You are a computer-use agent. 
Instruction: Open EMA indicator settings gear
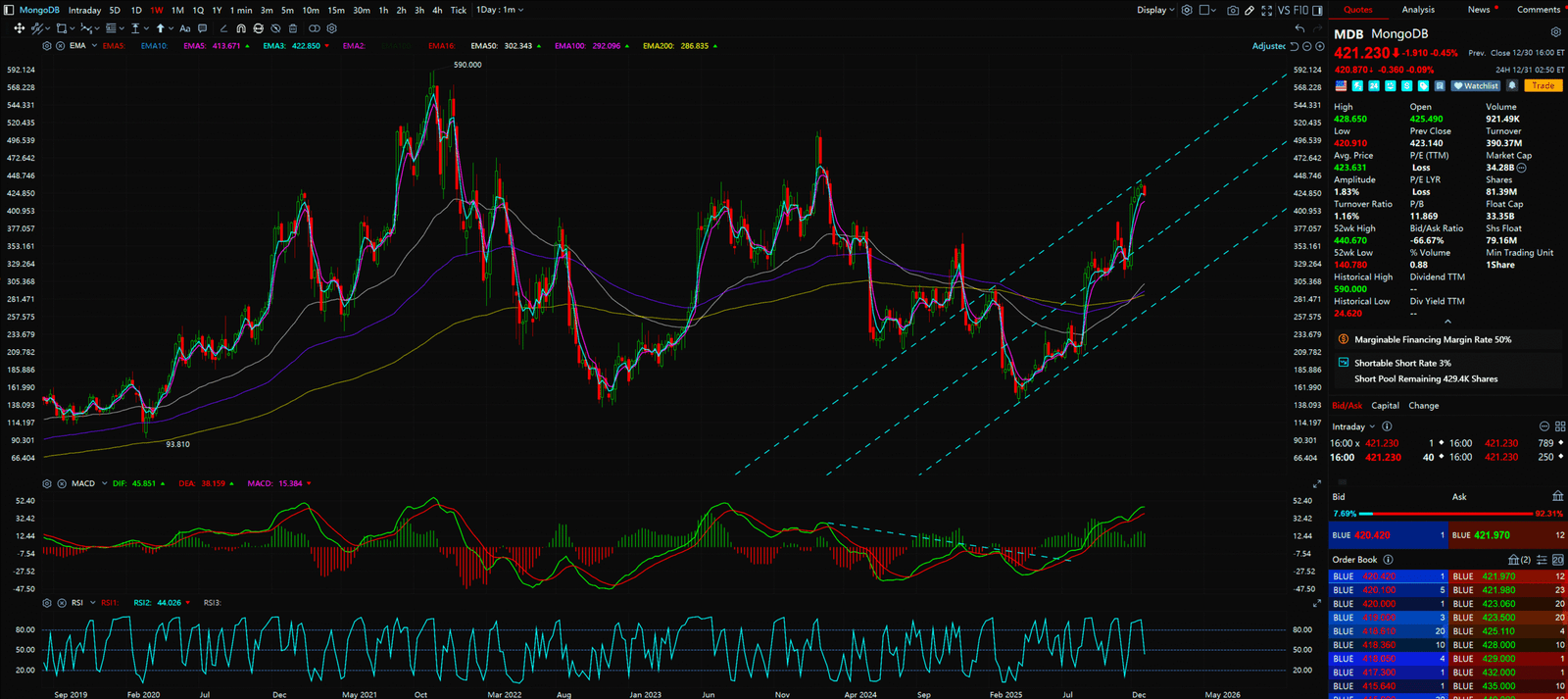[47, 46]
